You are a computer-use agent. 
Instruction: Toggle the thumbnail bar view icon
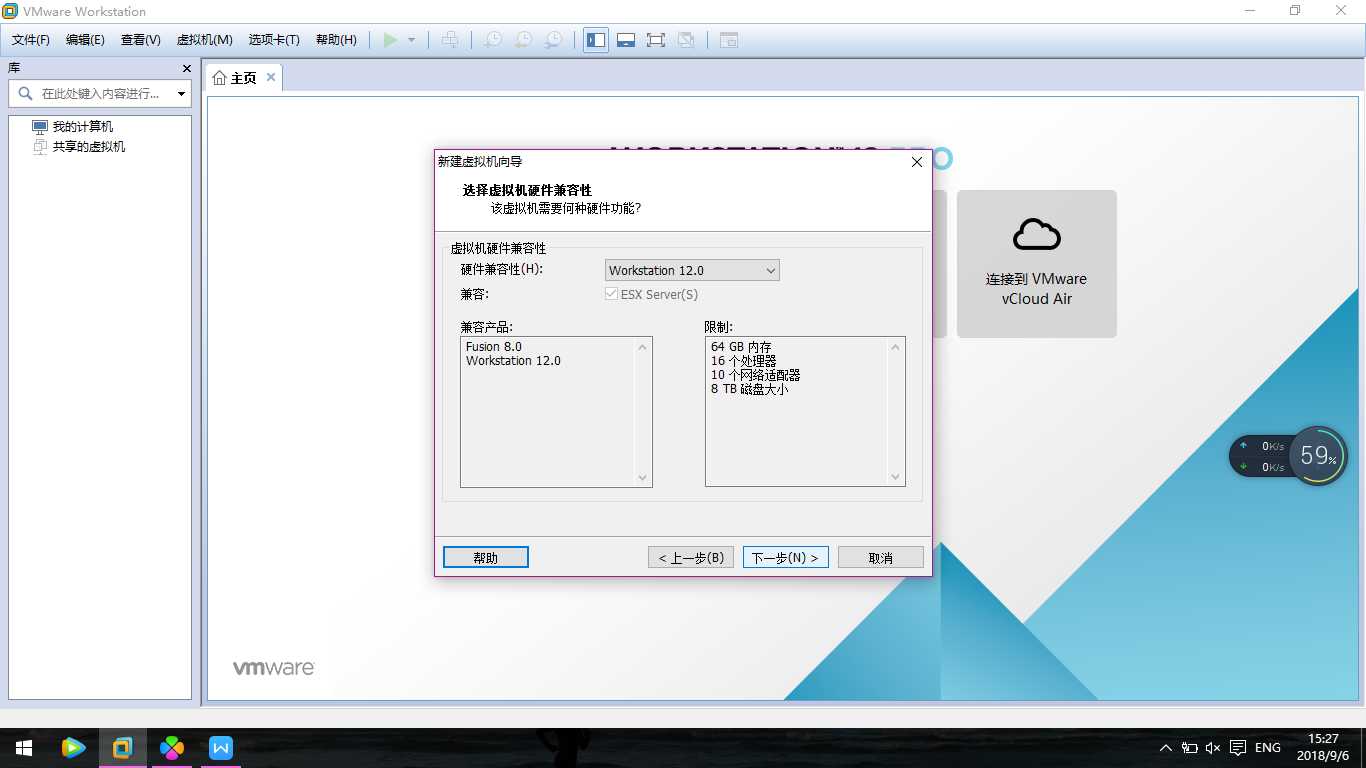(x=626, y=40)
